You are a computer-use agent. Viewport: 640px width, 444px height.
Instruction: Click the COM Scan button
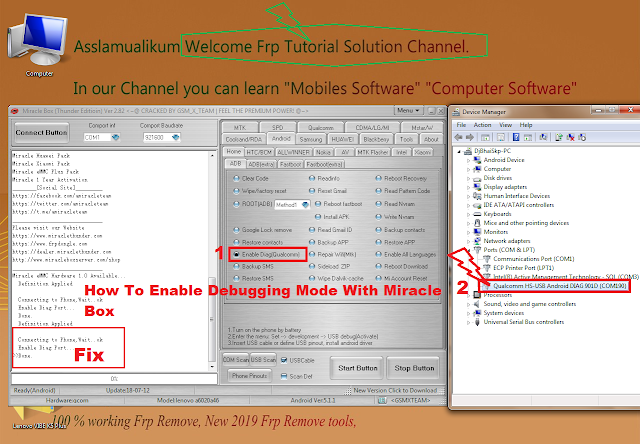click(x=236, y=360)
